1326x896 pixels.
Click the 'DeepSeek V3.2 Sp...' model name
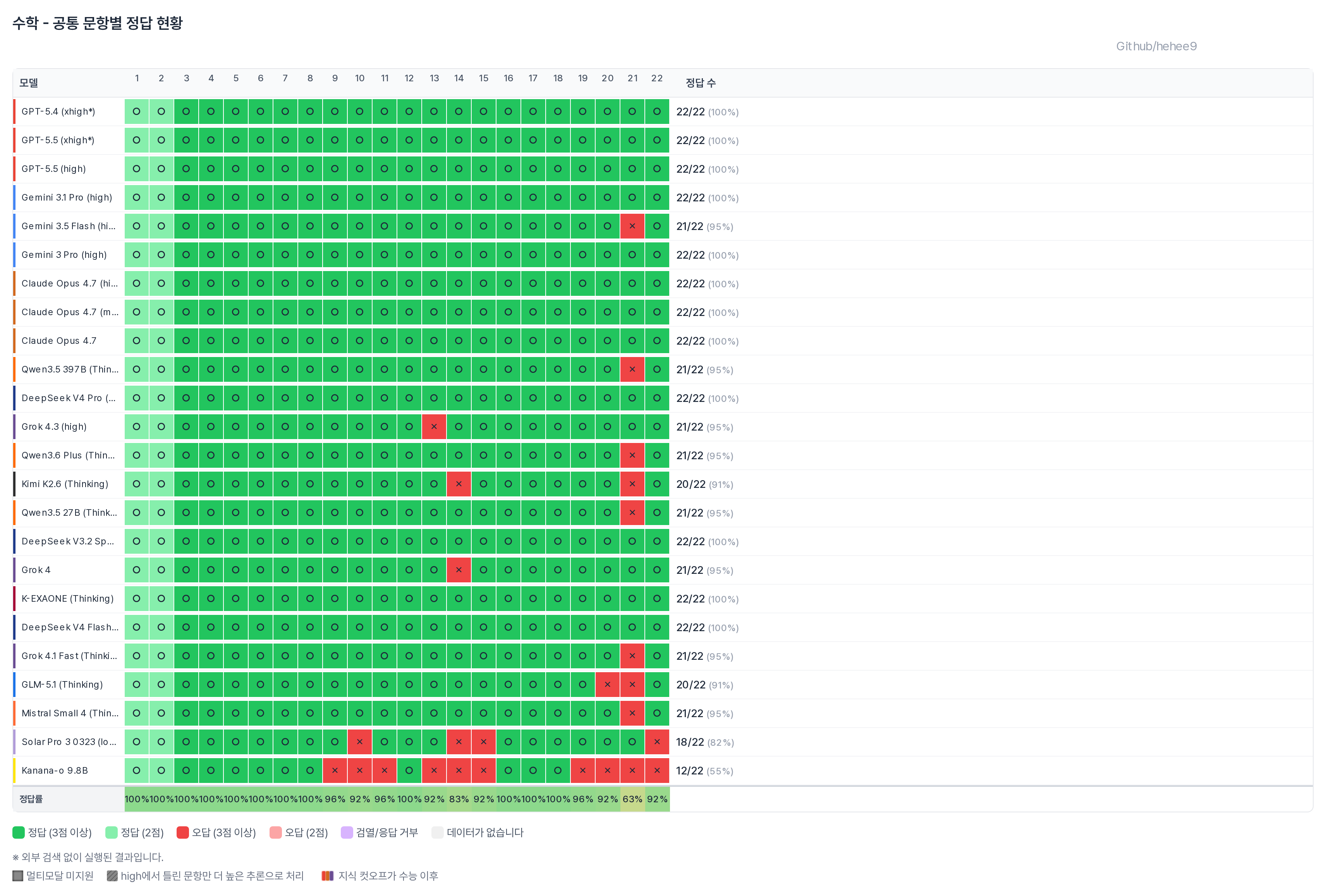coord(68,541)
